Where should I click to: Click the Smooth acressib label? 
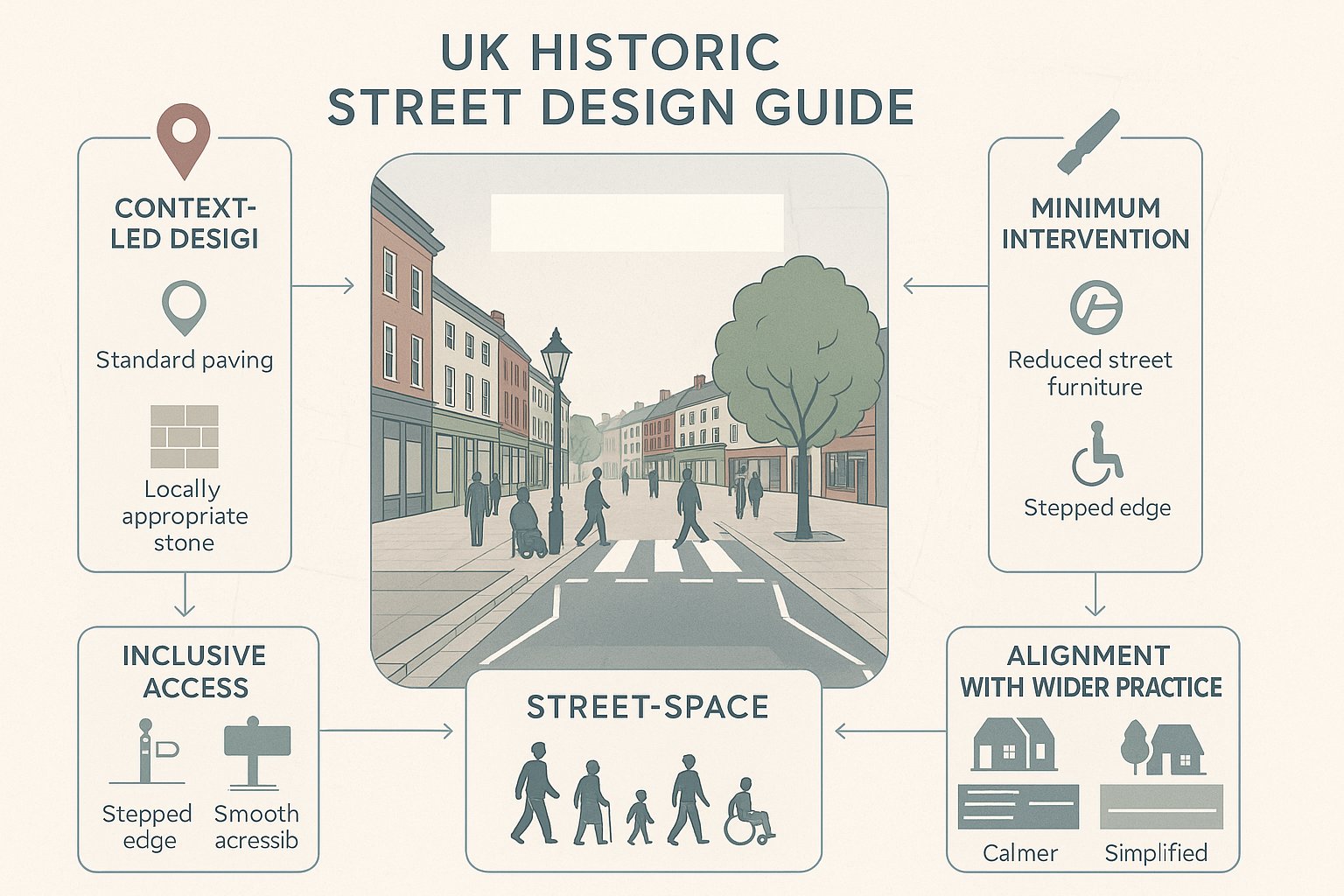pyautogui.click(x=256, y=827)
